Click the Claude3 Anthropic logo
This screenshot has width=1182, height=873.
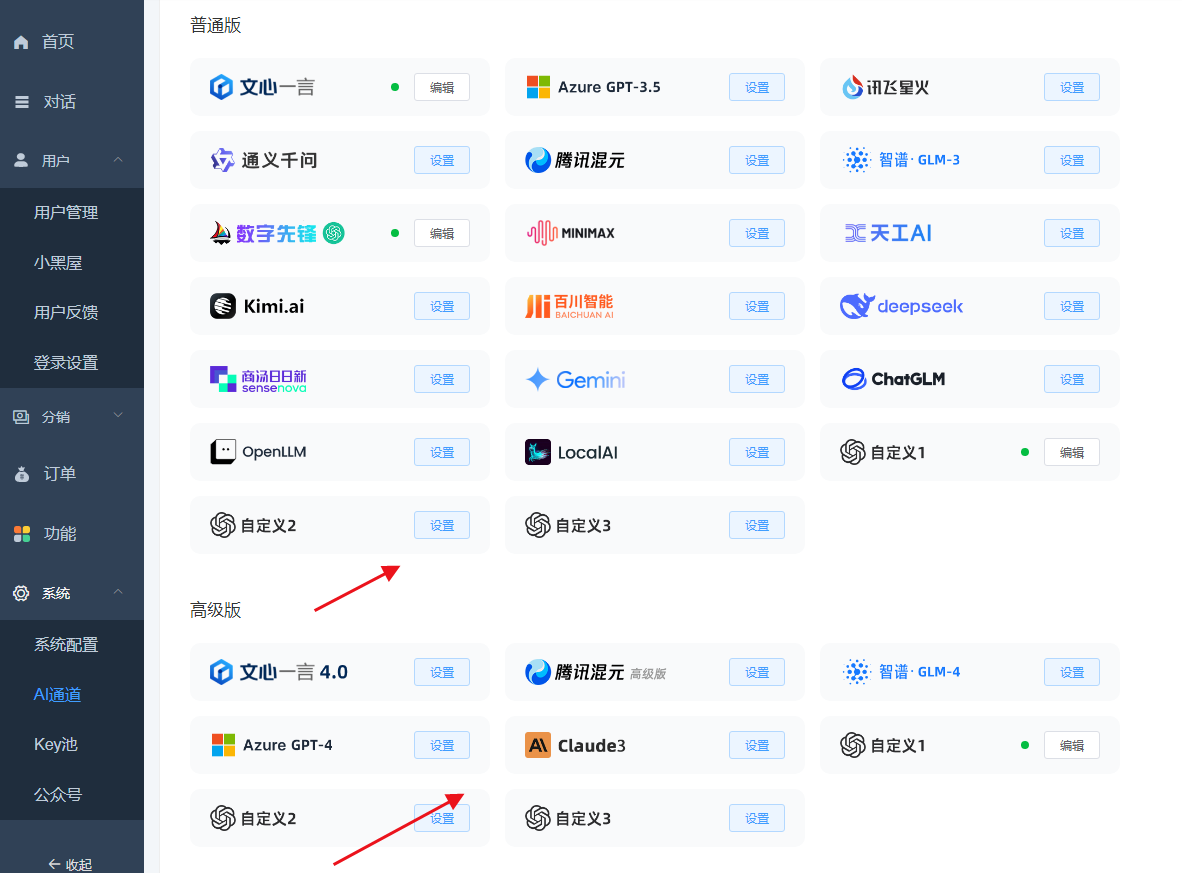pyautogui.click(x=537, y=746)
